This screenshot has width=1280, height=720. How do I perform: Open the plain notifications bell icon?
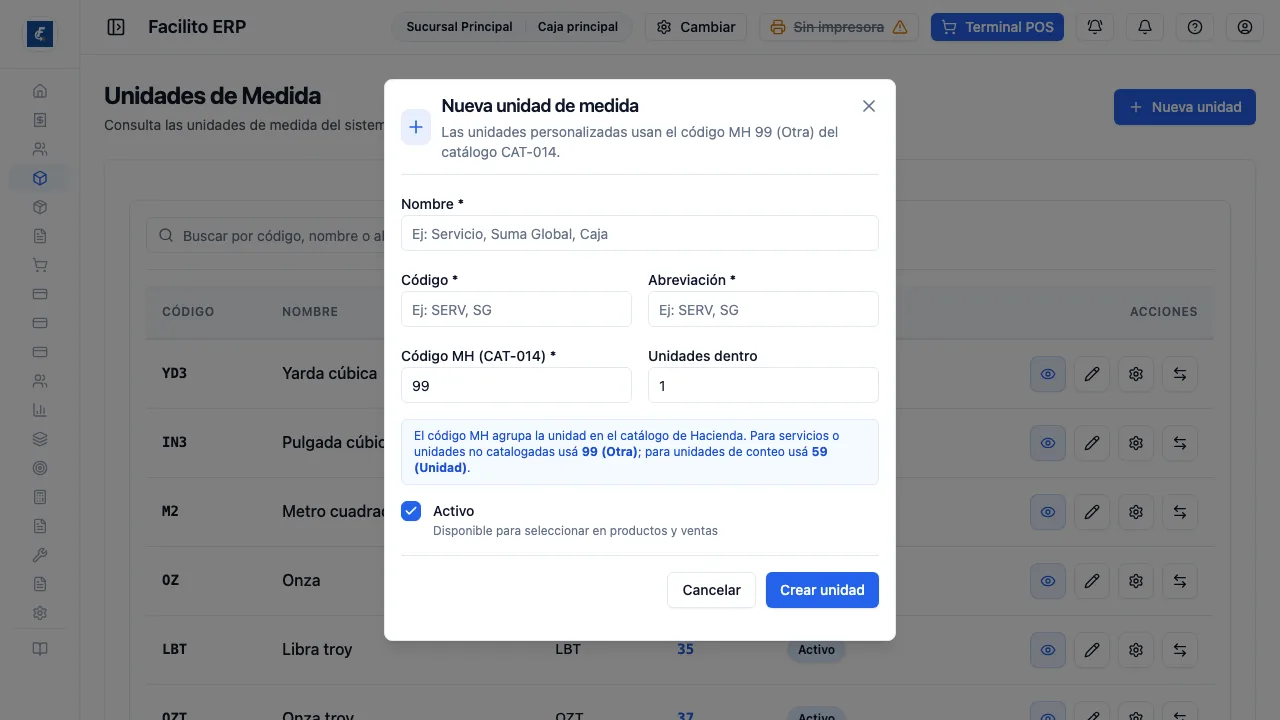coord(1145,27)
